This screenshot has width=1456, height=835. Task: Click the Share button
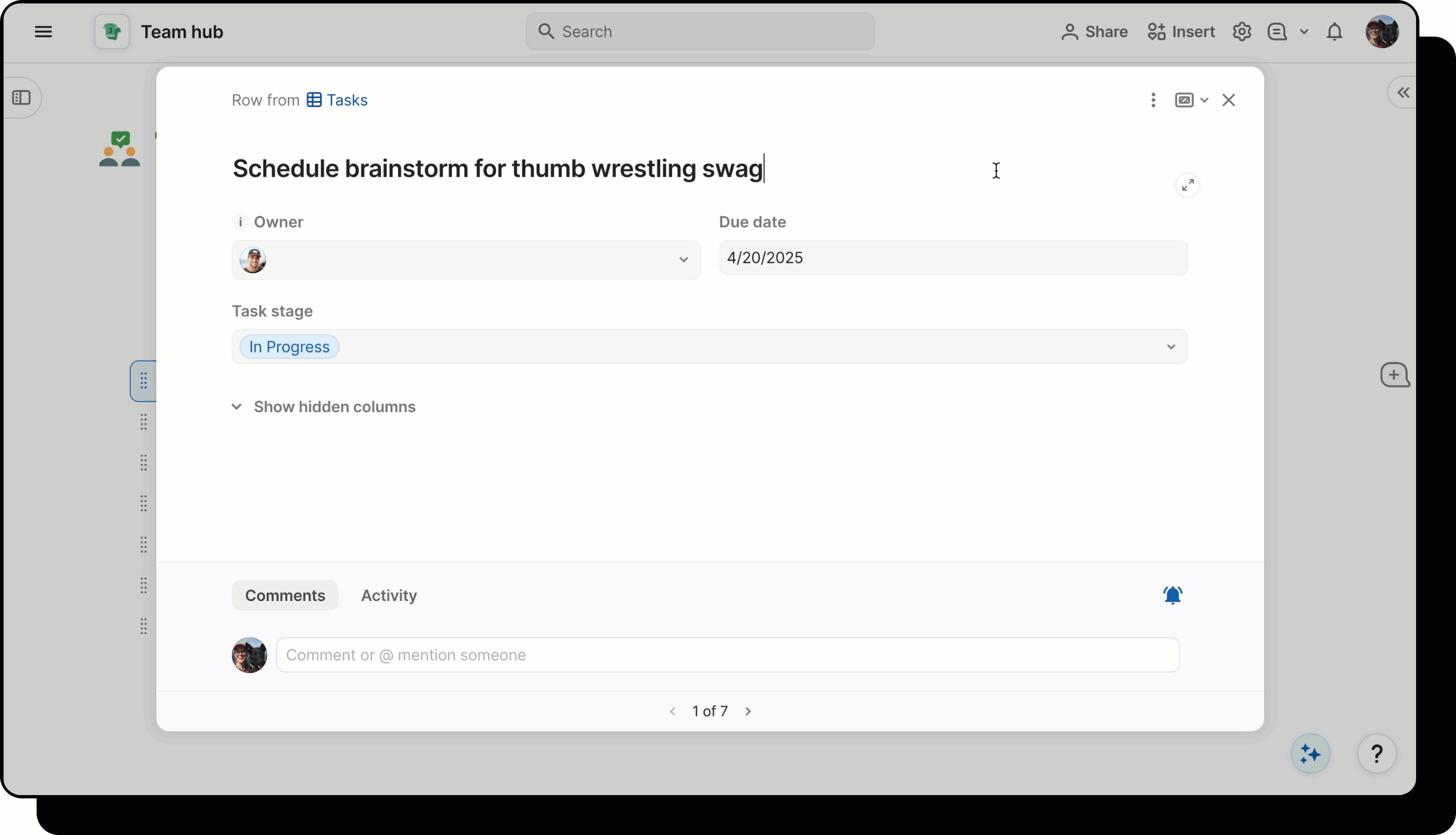(x=1094, y=32)
